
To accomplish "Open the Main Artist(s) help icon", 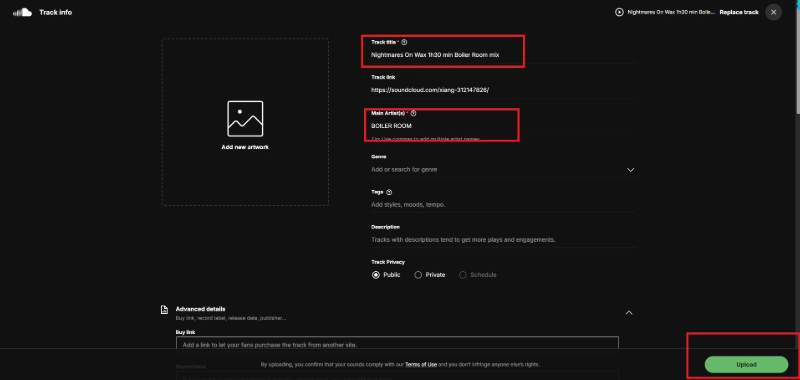I will (x=413, y=113).
